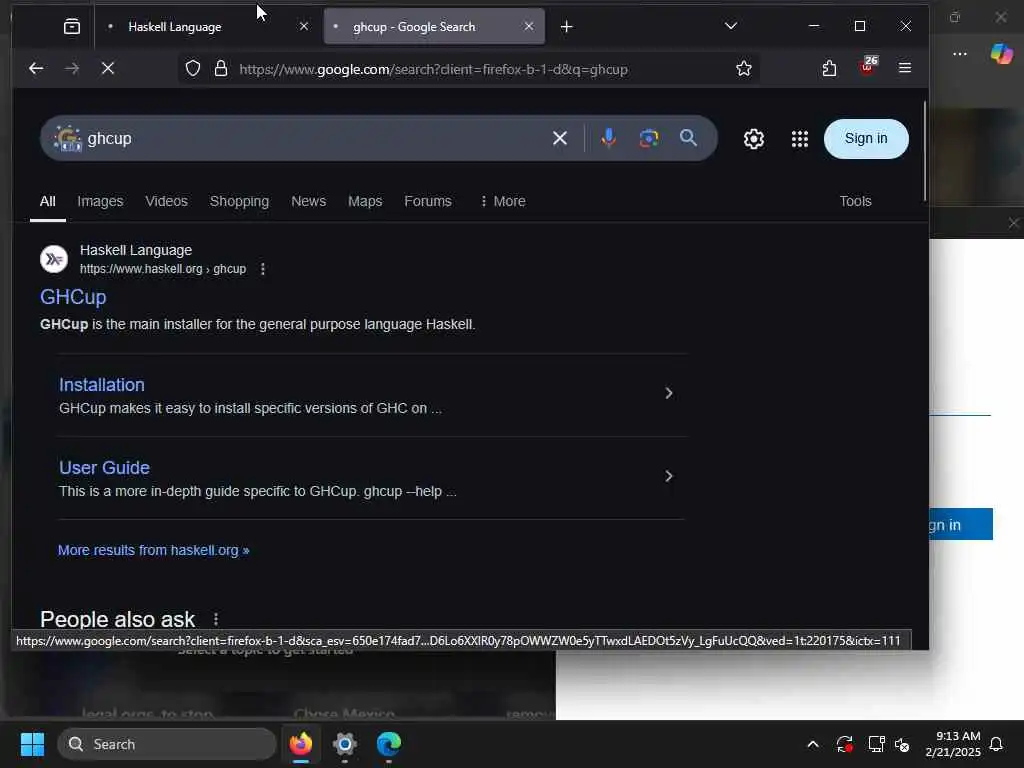Open the GHCup result title link
Image resolution: width=1024 pixels, height=768 pixels.
[73, 296]
